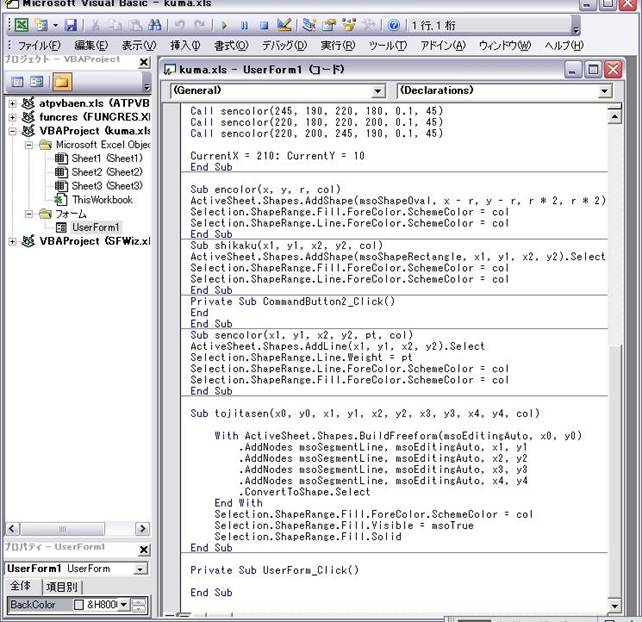This screenshot has width=642, height=622.
Task: Select UserForm1 in project tree
Action: pos(95,227)
